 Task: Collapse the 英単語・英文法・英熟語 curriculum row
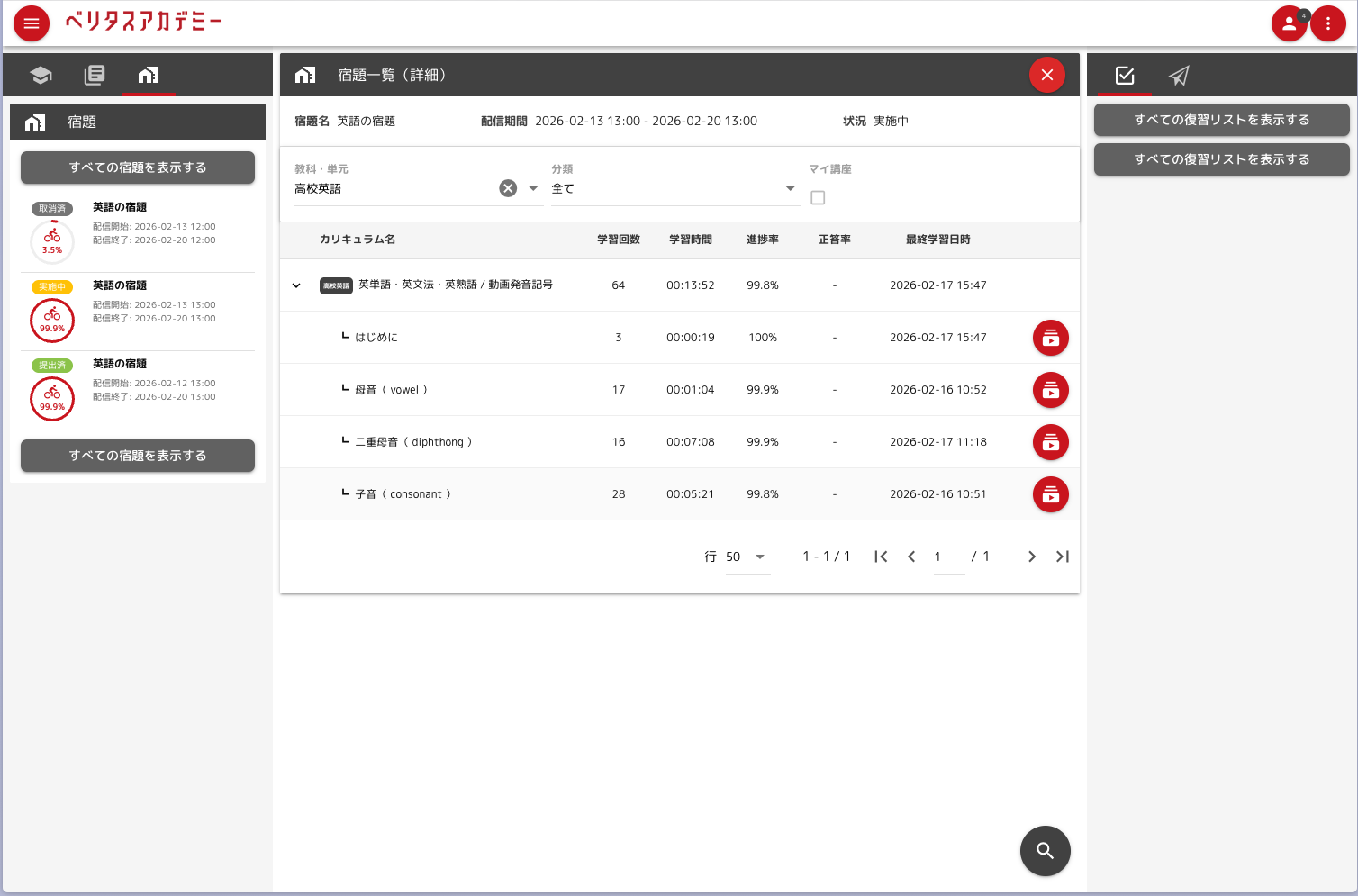pyautogui.click(x=296, y=285)
